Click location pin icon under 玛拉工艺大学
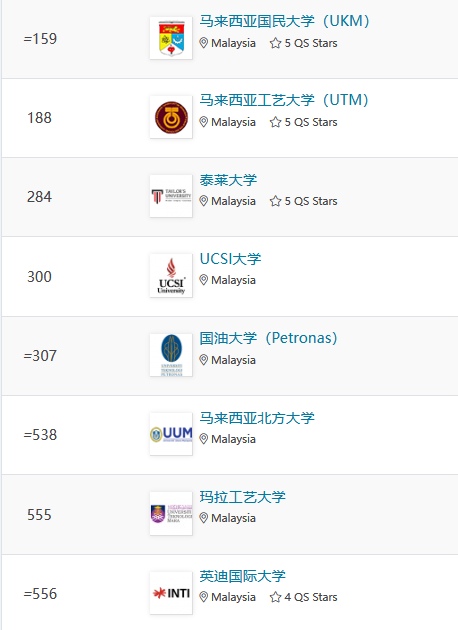Viewport: 458px width, 630px height. [x=204, y=518]
